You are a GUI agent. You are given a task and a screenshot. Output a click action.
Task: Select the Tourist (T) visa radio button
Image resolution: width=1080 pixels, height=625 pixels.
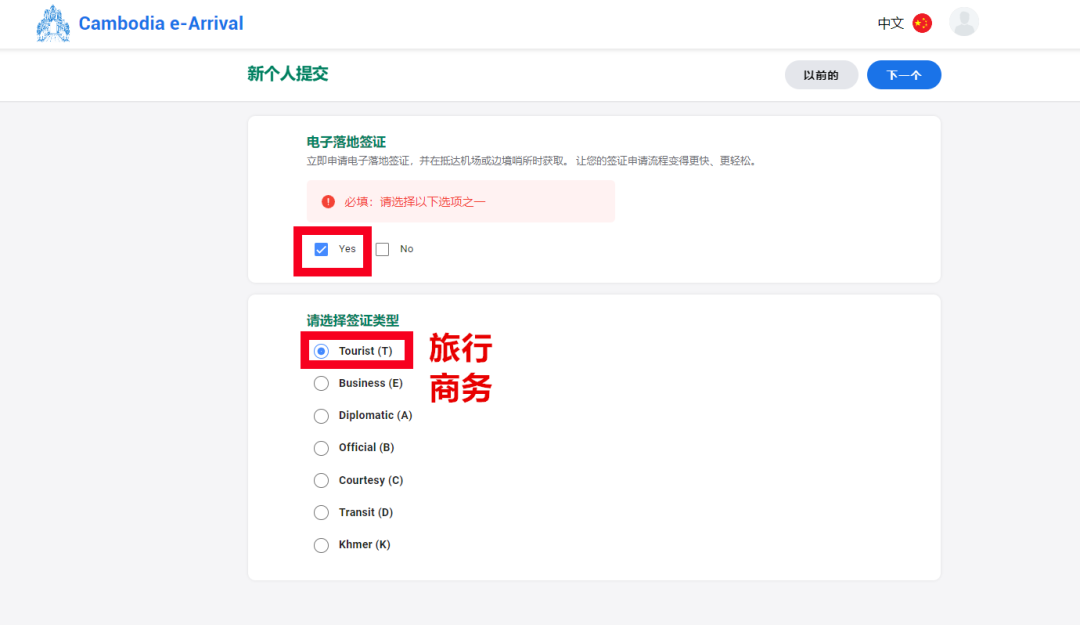point(321,351)
